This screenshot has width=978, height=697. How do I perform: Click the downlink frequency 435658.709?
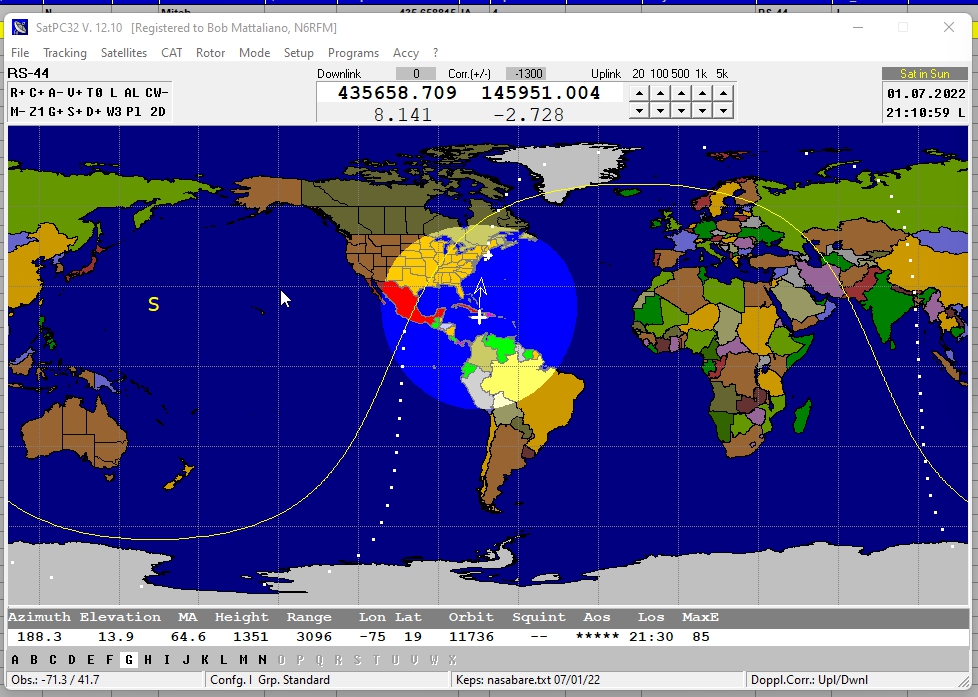(x=397, y=93)
